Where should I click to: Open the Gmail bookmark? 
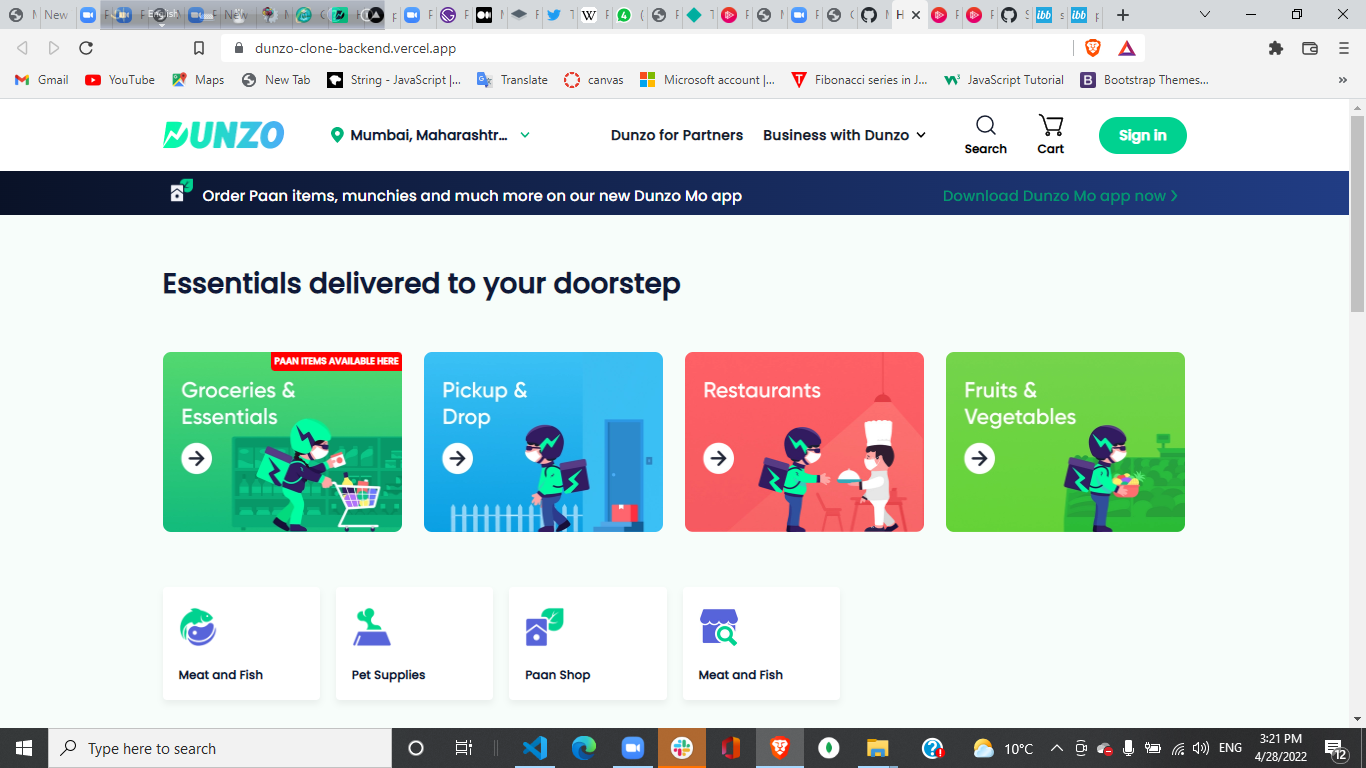coord(42,80)
